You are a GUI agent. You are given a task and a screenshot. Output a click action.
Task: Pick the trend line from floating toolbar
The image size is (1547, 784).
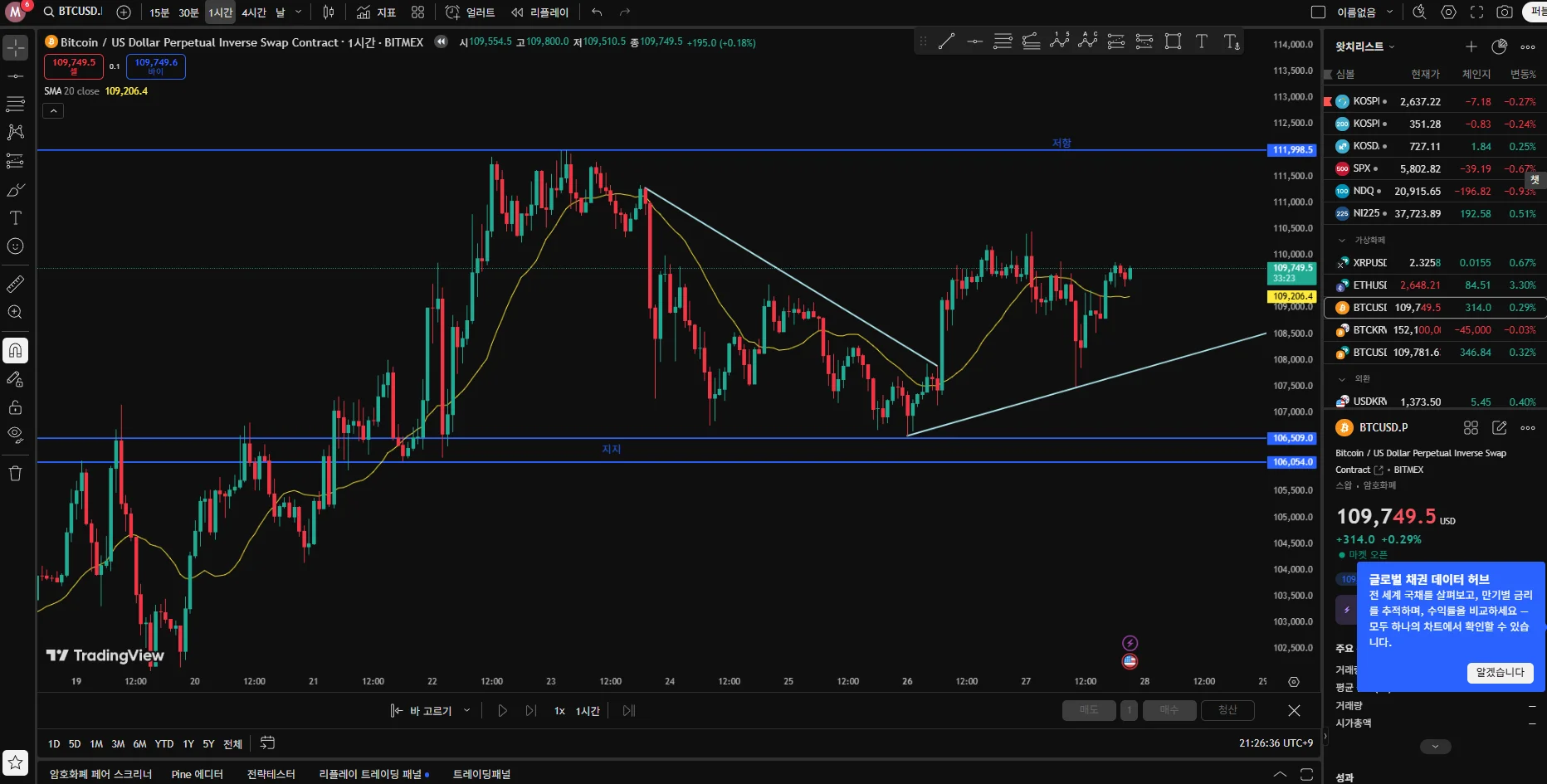(946, 41)
